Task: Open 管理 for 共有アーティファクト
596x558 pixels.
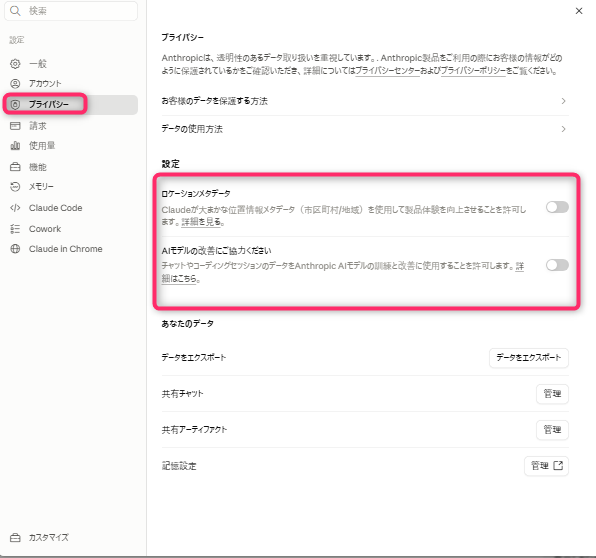Action: pyautogui.click(x=552, y=430)
